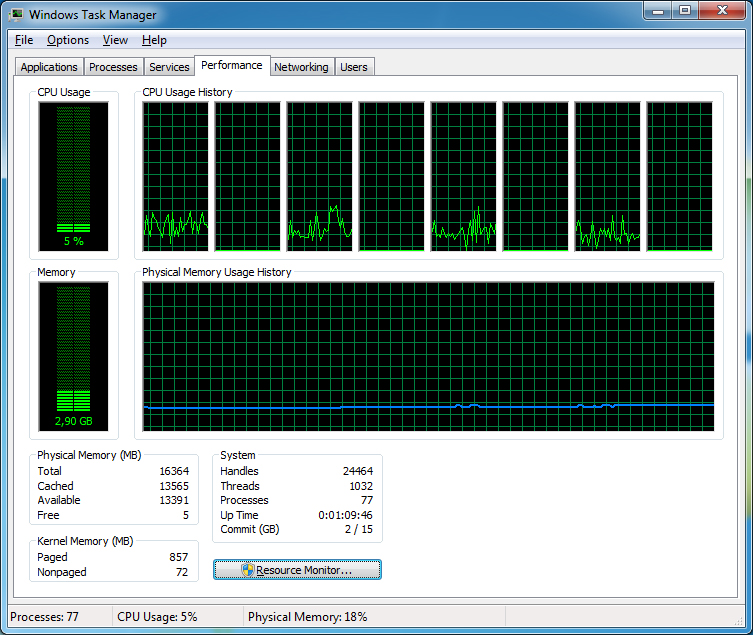Click the Free memory value 5

click(x=186, y=515)
